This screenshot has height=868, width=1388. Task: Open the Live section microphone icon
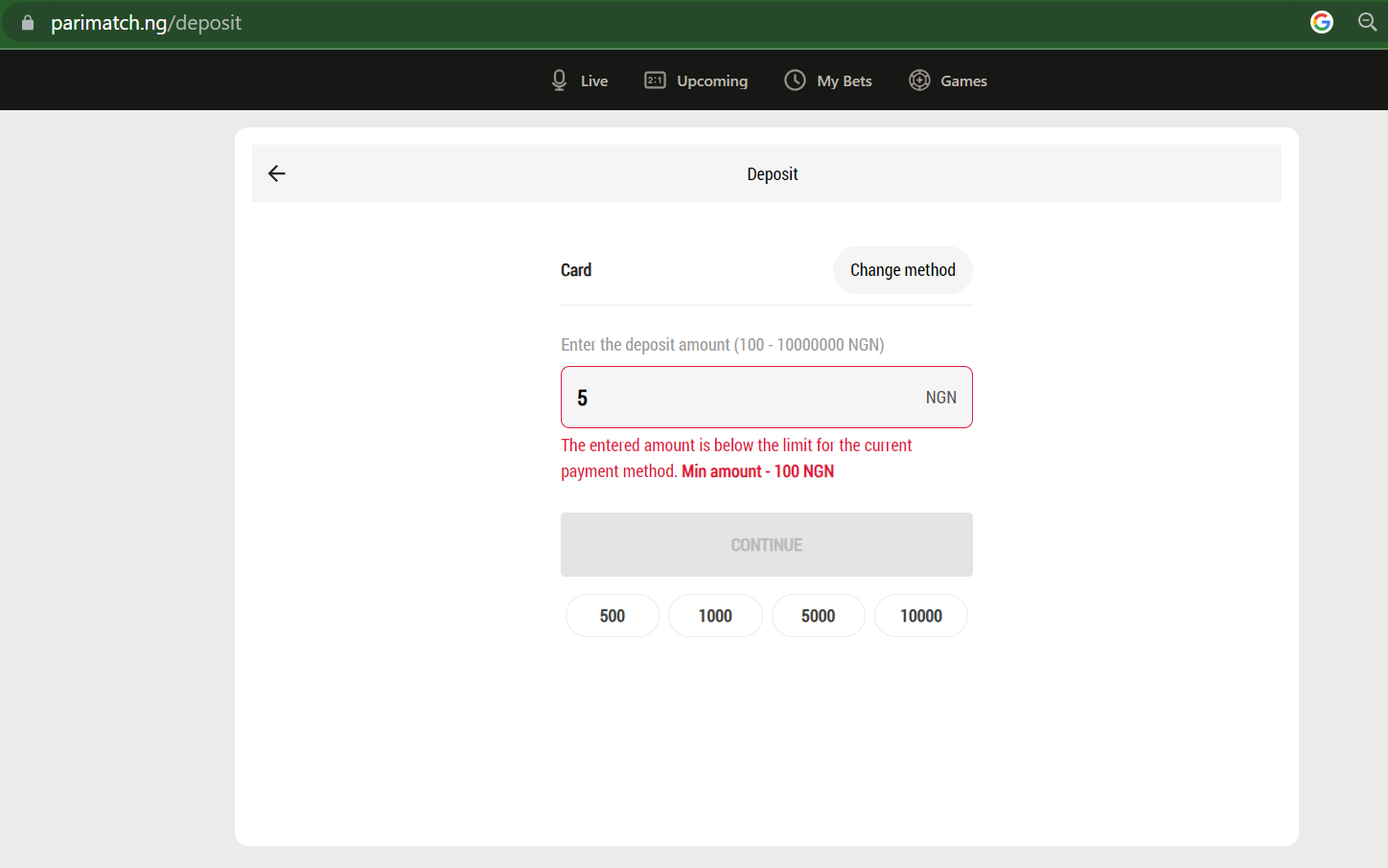(560, 80)
